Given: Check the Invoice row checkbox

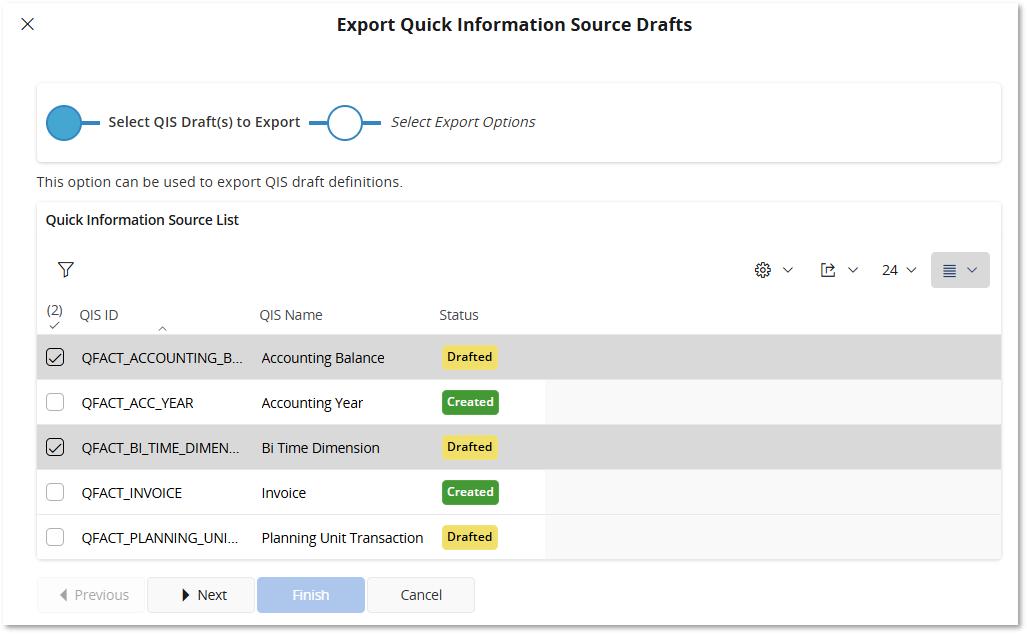Looking at the screenshot, I should pyautogui.click(x=55, y=492).
